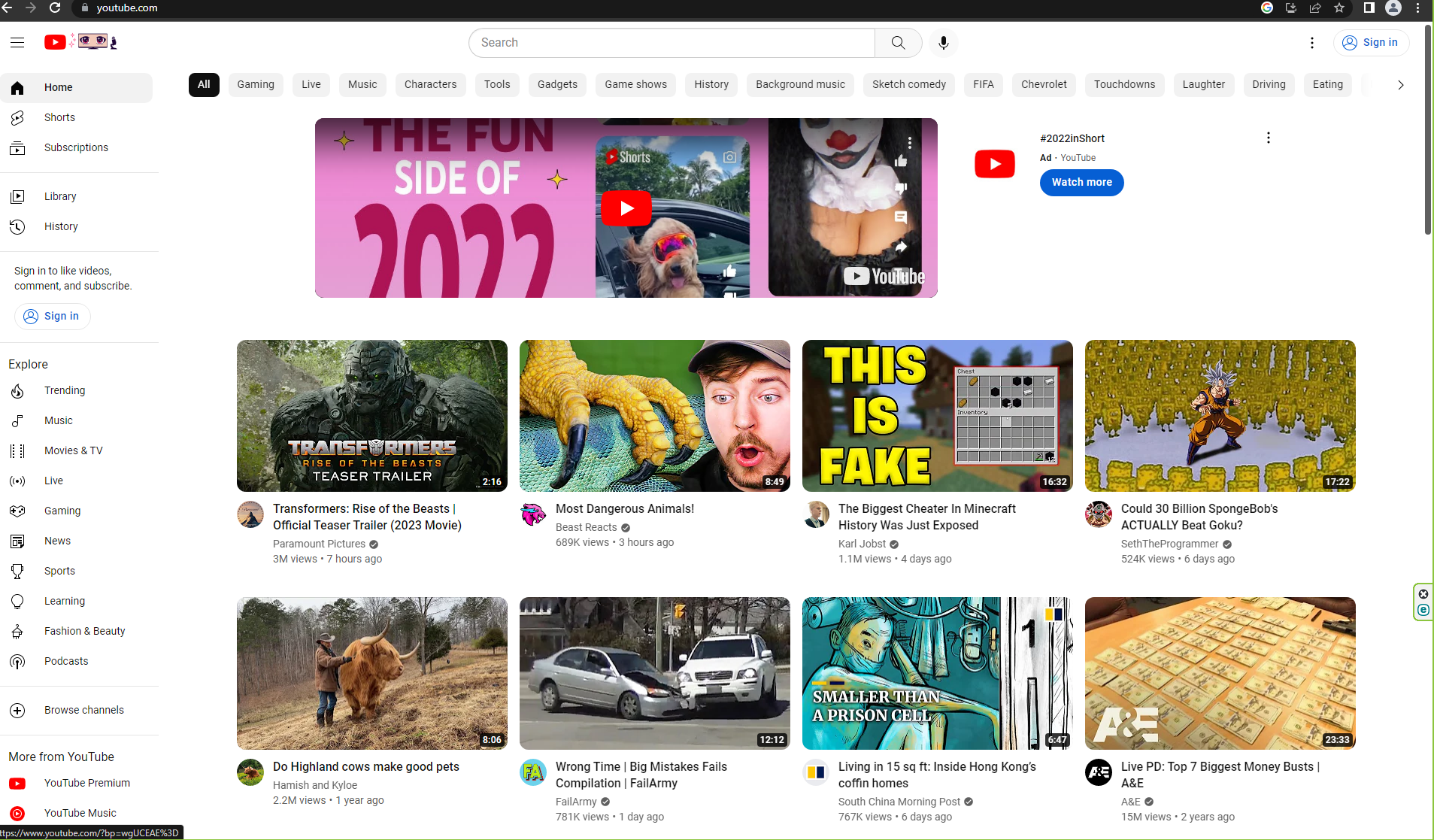Open Shorts from the sidebar
Viewport: 1434px width, 840px height.
click(x=59, y=117)
